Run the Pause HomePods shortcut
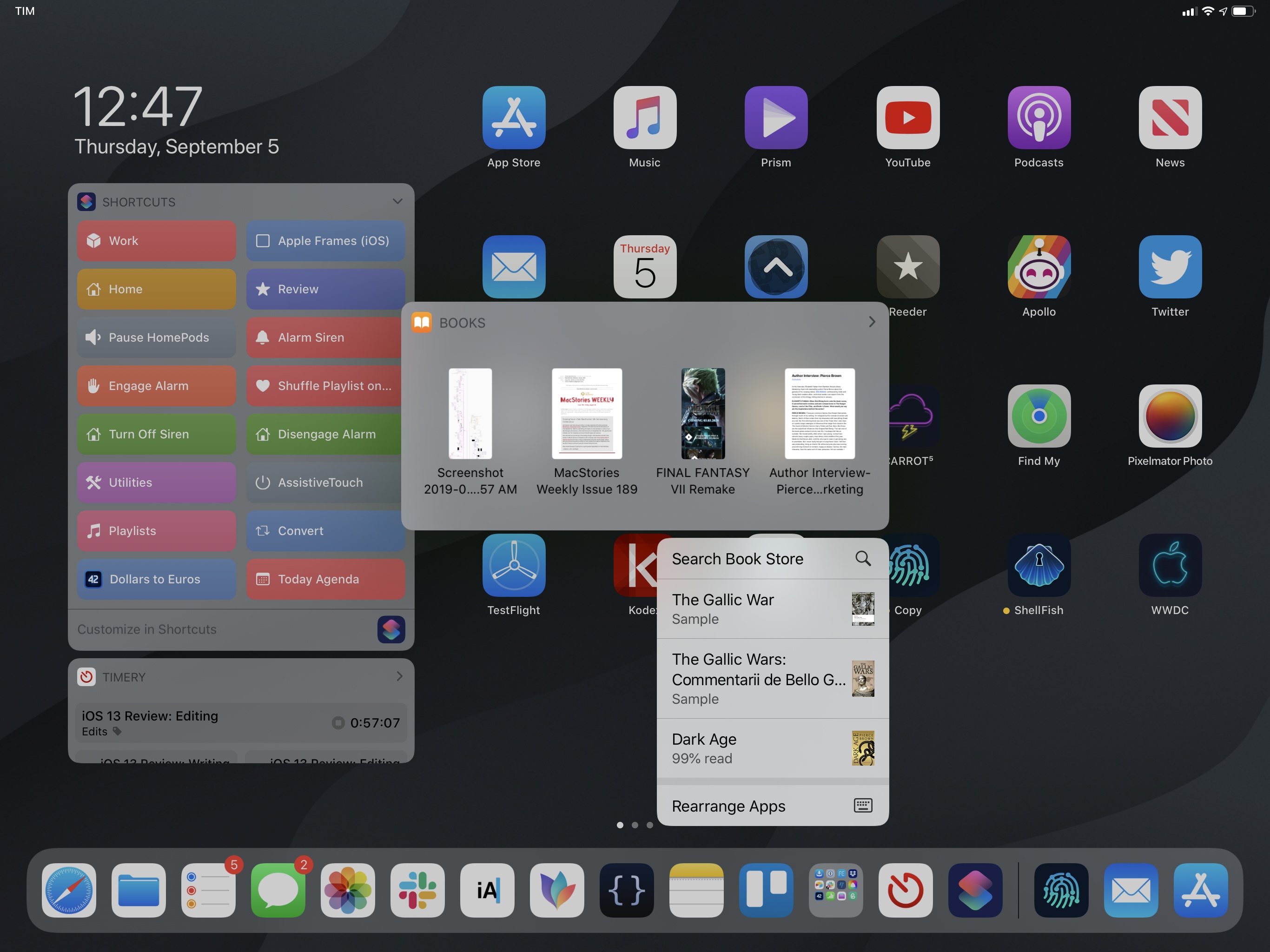Viewport: 1270px width, 952px height. pyautogui.click(x=156, y=337)
